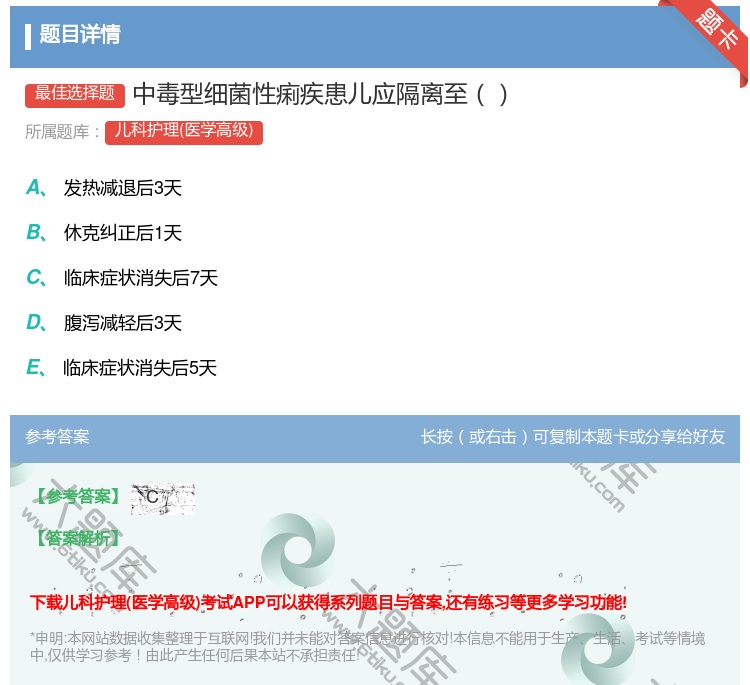Select option D 腹泻减轻后3天

pos(122,323)
